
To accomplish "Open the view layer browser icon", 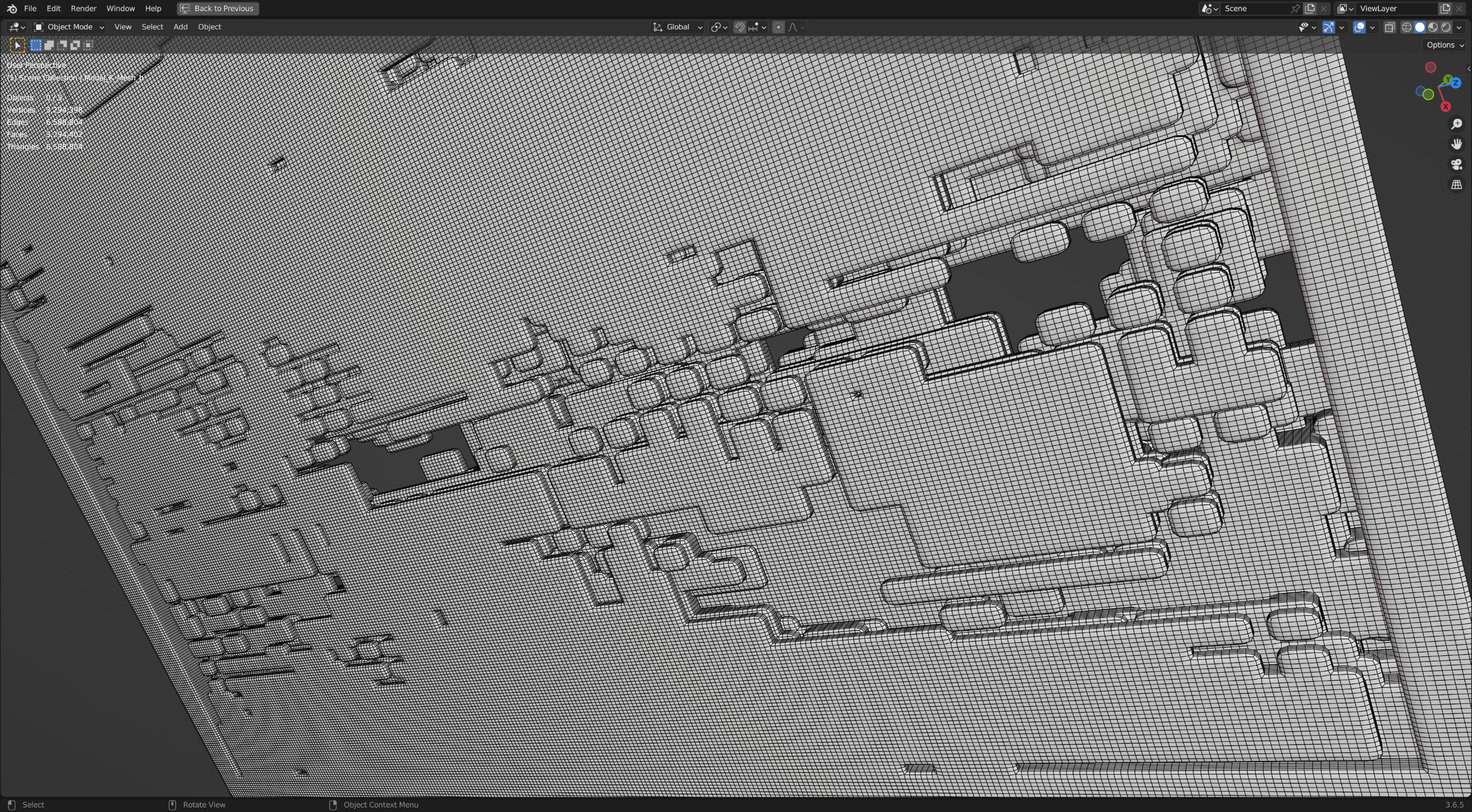I will click(1345, 8).
